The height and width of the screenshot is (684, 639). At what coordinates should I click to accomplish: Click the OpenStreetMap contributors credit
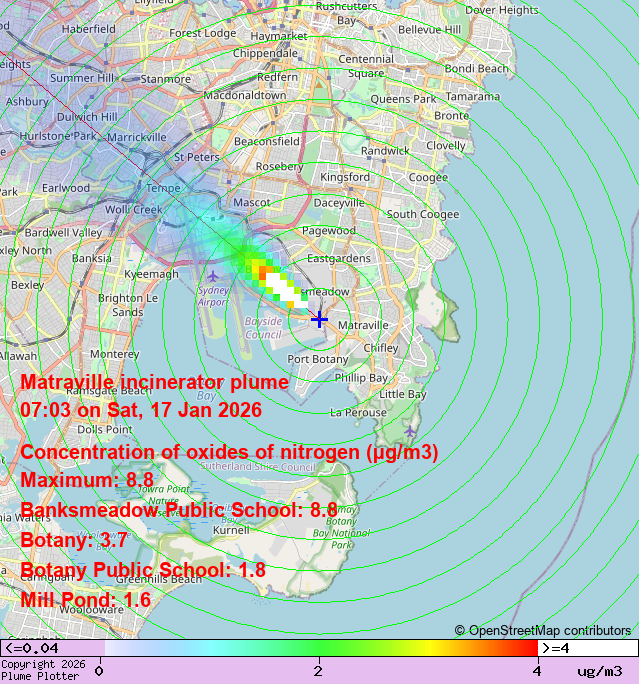pos(543,630)
